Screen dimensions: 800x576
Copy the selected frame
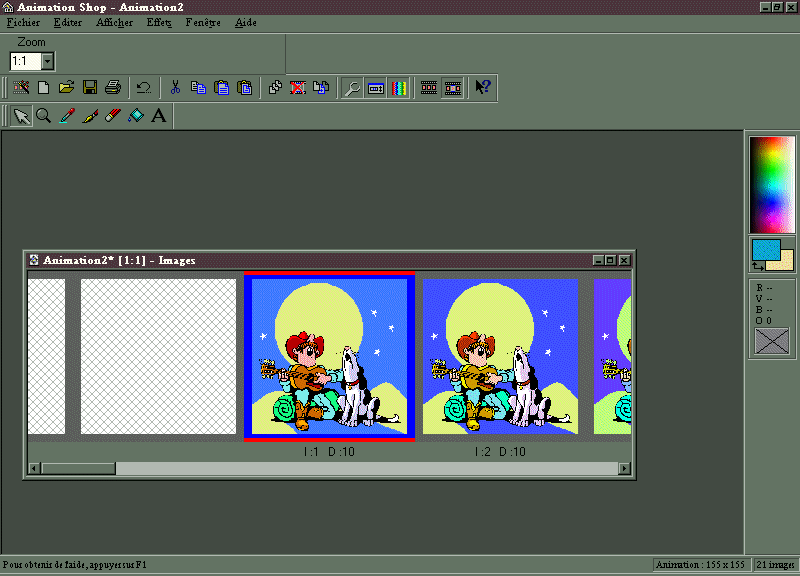[x=198, y=88]
